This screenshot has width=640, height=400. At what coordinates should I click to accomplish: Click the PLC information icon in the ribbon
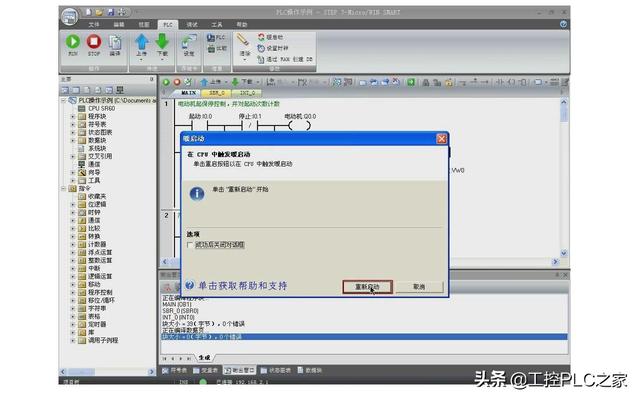pyautogui.click(x=216, y=38)
